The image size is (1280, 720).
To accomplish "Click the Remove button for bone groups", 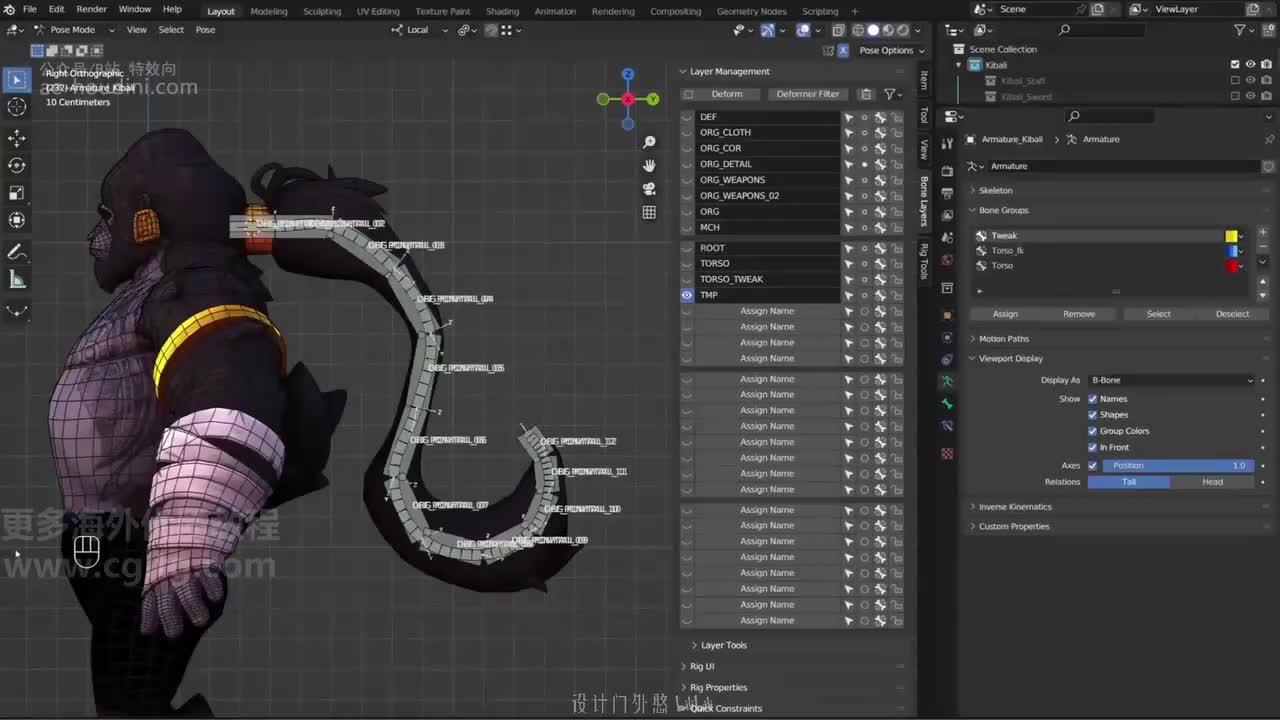I will (1079, 314).
